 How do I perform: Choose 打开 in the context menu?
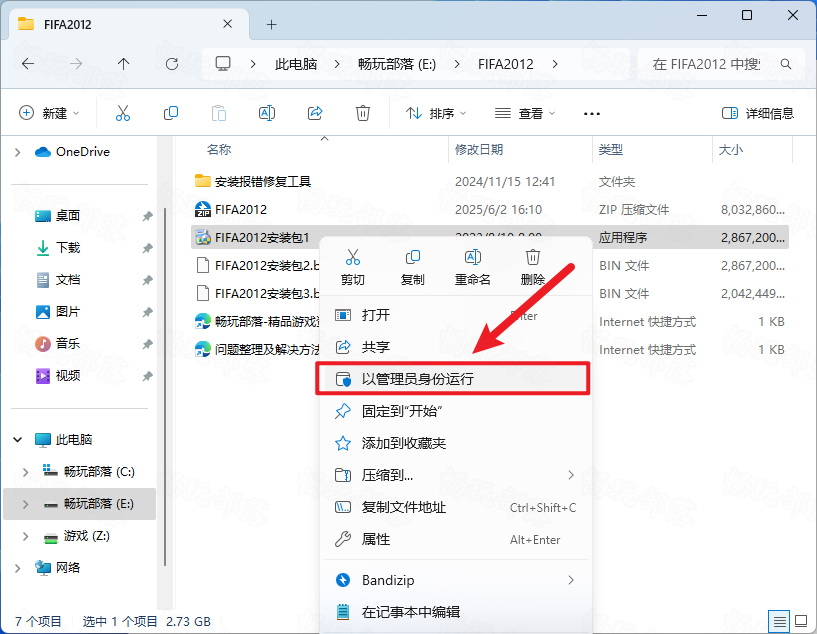456,315
